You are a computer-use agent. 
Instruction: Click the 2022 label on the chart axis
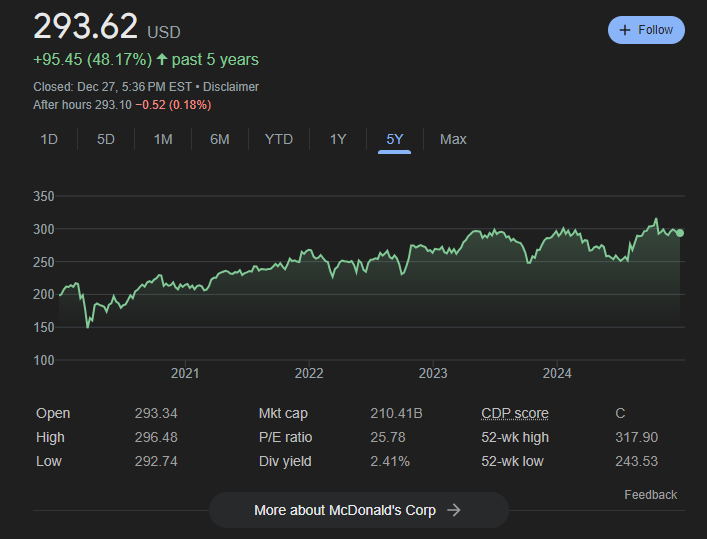tap(309, 373)
